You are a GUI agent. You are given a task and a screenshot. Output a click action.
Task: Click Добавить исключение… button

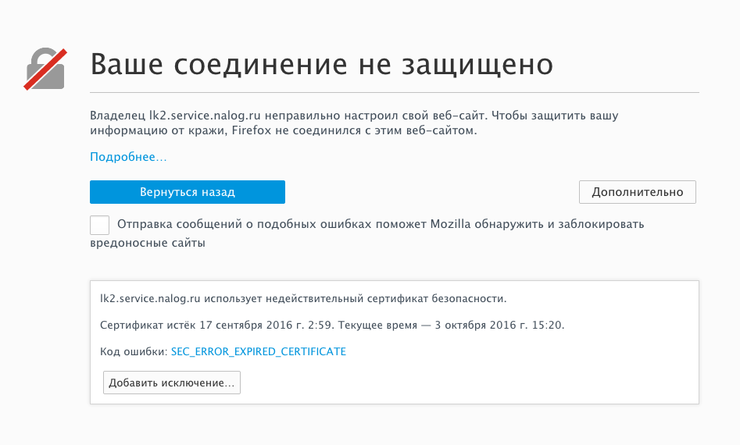pos(172,383)
